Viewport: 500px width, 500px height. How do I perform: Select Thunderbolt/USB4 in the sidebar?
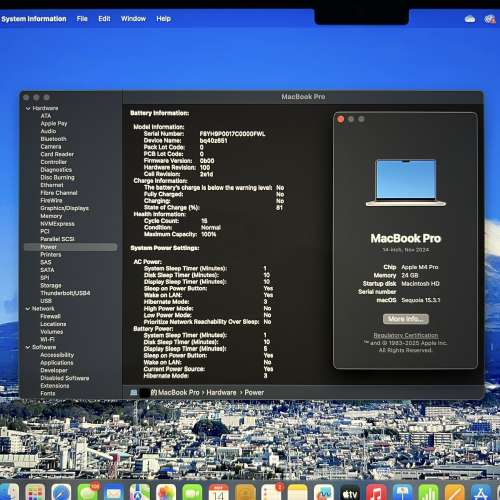coord(65,293)
